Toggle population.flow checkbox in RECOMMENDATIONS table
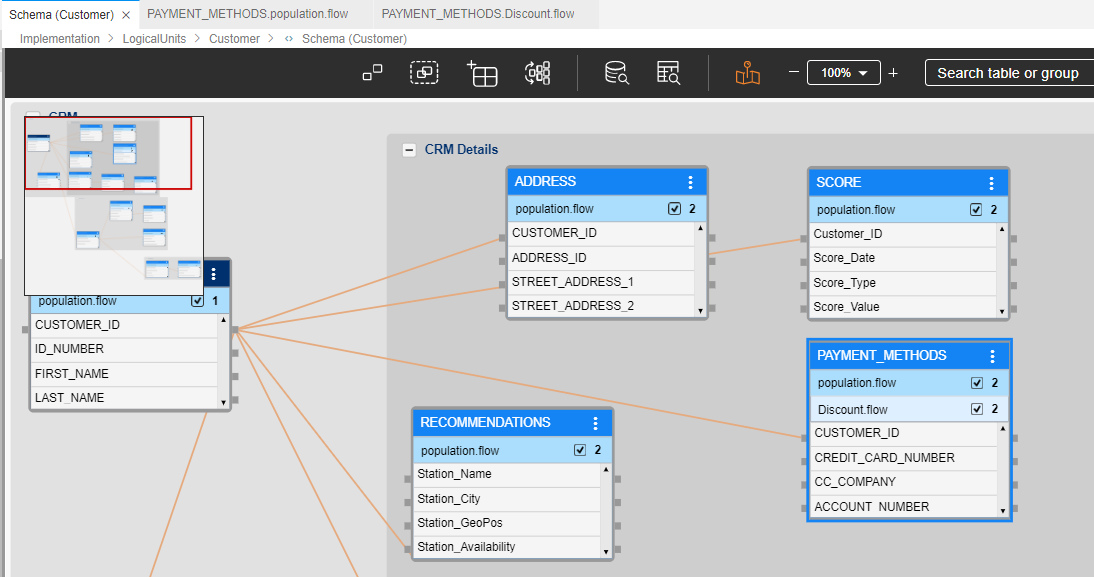1094x577 pixels. coord(580,451)
